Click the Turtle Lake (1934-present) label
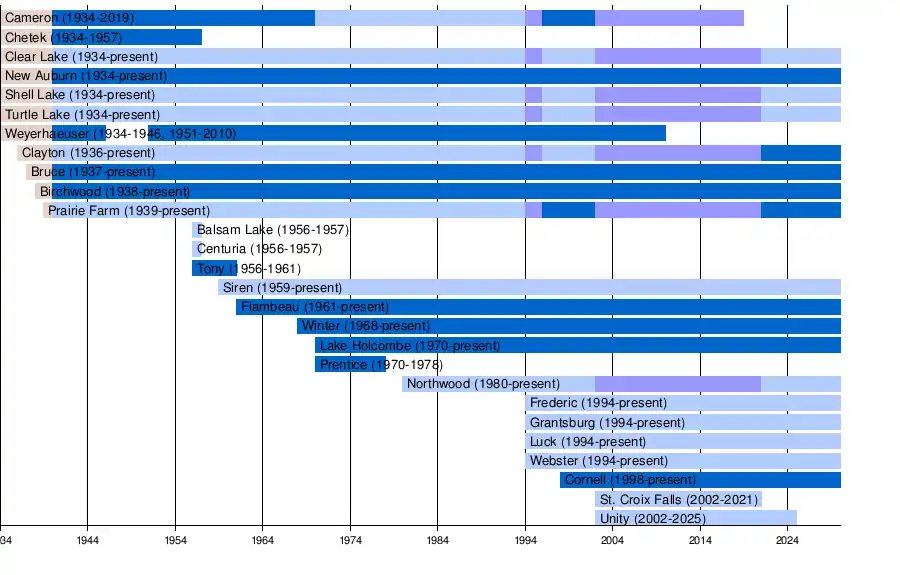 click(x=82, y=115)
